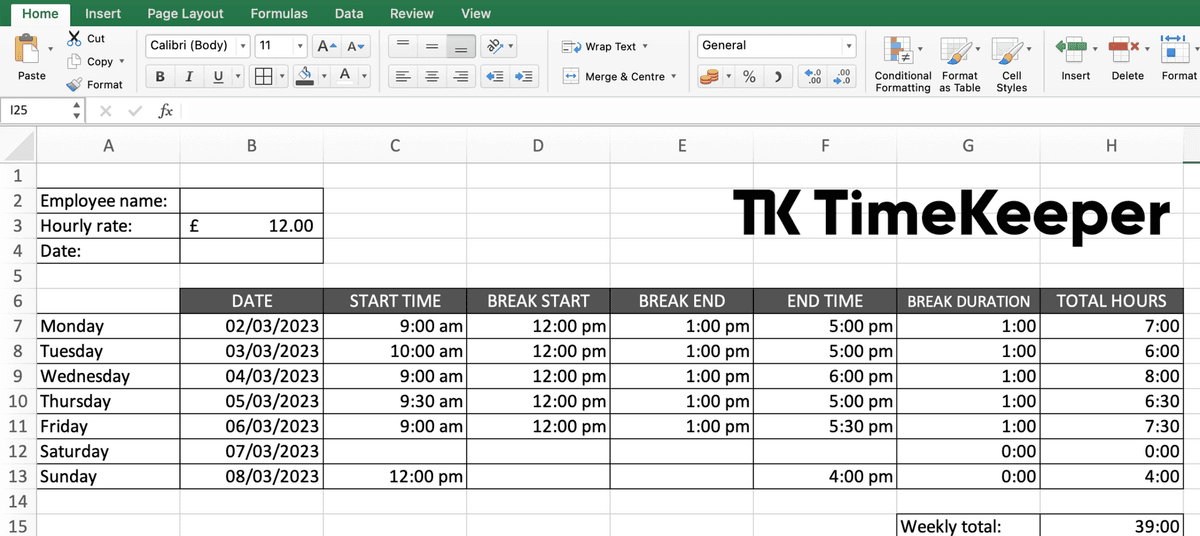Open the Format cells size icon
Viewport: 1200px width, 536px height.
click(x=1173, y=47)
